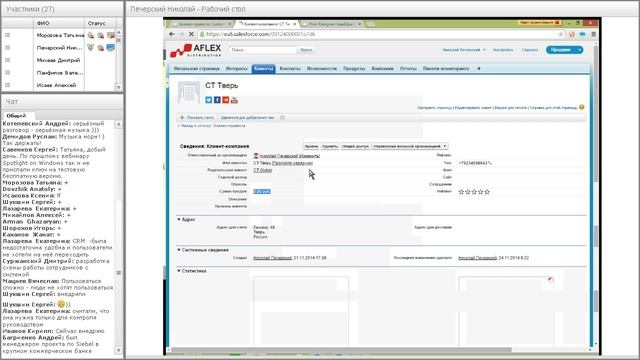Click the Справка link in the header

pyautogui.click(x=530, y=50)
